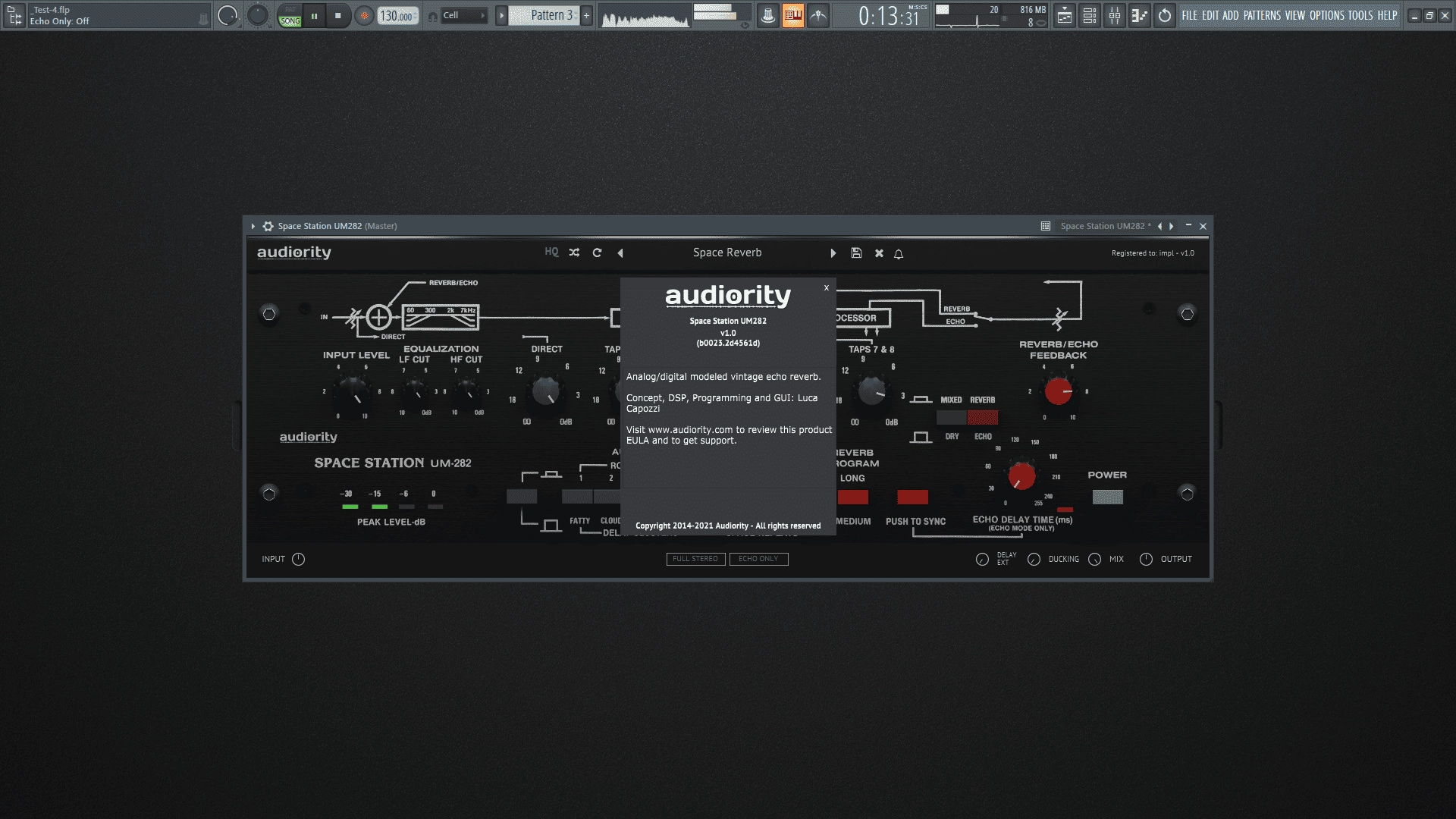Adjust the DIRECT level knob
Viewport: 1456px width, 819px height.
point(546,391)
